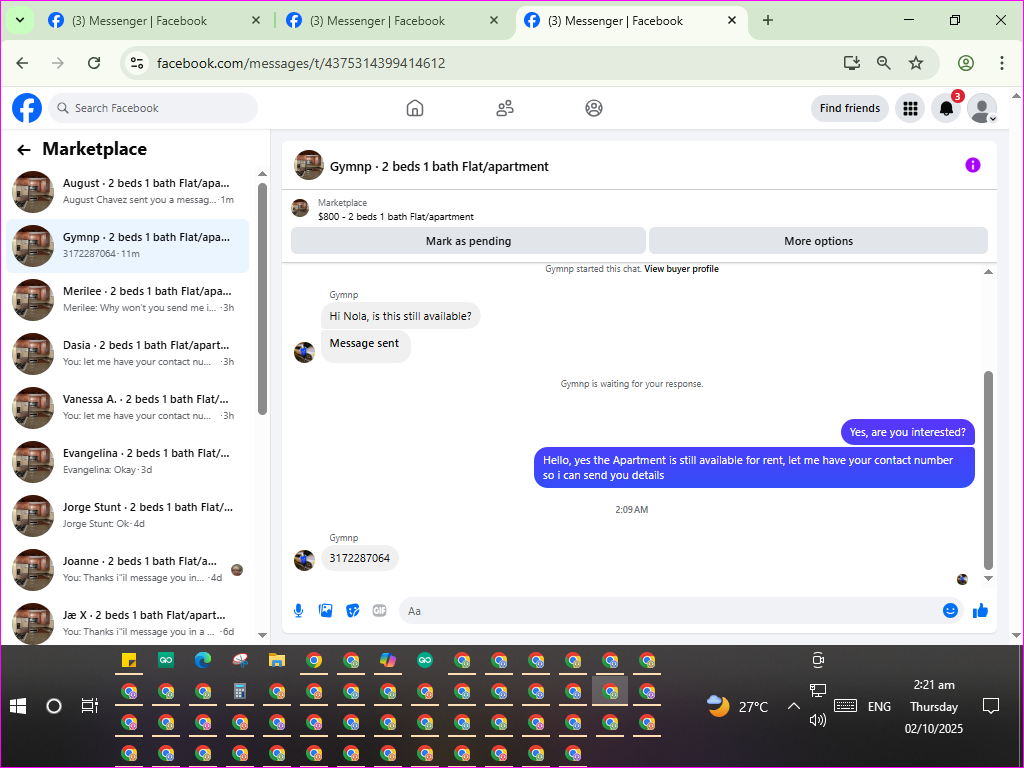This screenshot has width=1024, height=768.
Task: Click the GIF picker icon
Action: click(379, 611)
